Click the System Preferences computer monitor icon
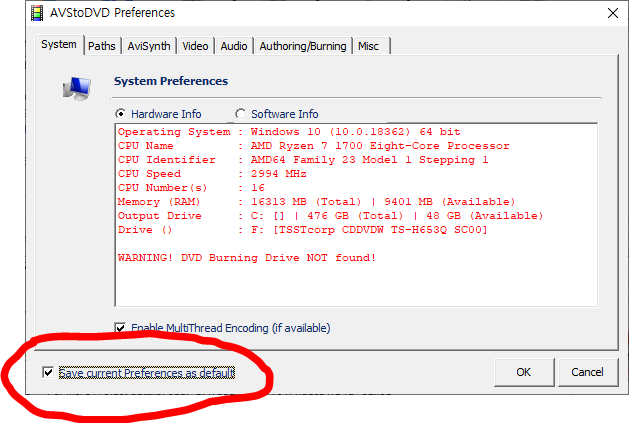629x423 pixels. 77,89
